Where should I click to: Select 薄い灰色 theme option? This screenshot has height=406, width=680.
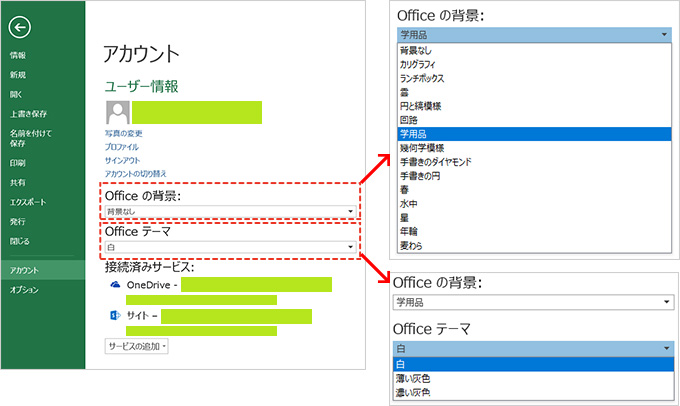[x=533, y=378]
